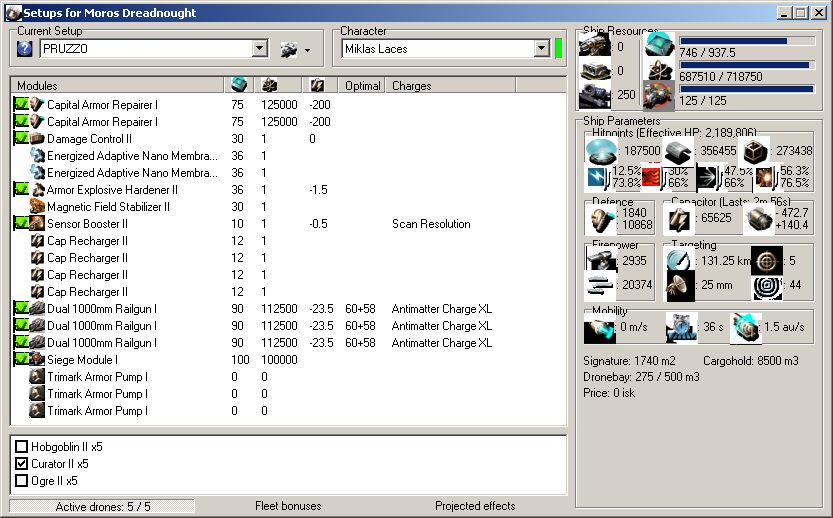
Task: Toggle Armor Explosive Hardener II checkmark
Action: point(21,189)
